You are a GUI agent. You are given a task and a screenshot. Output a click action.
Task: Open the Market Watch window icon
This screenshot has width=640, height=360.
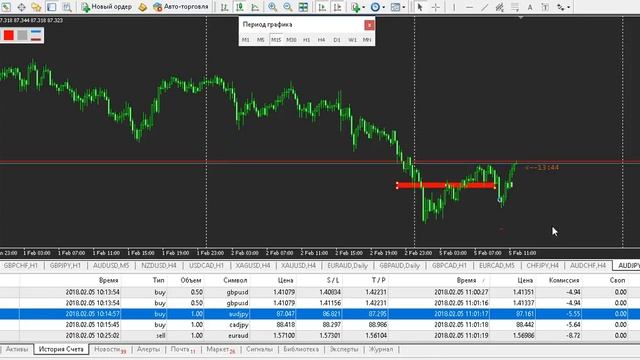coord(6,7)
